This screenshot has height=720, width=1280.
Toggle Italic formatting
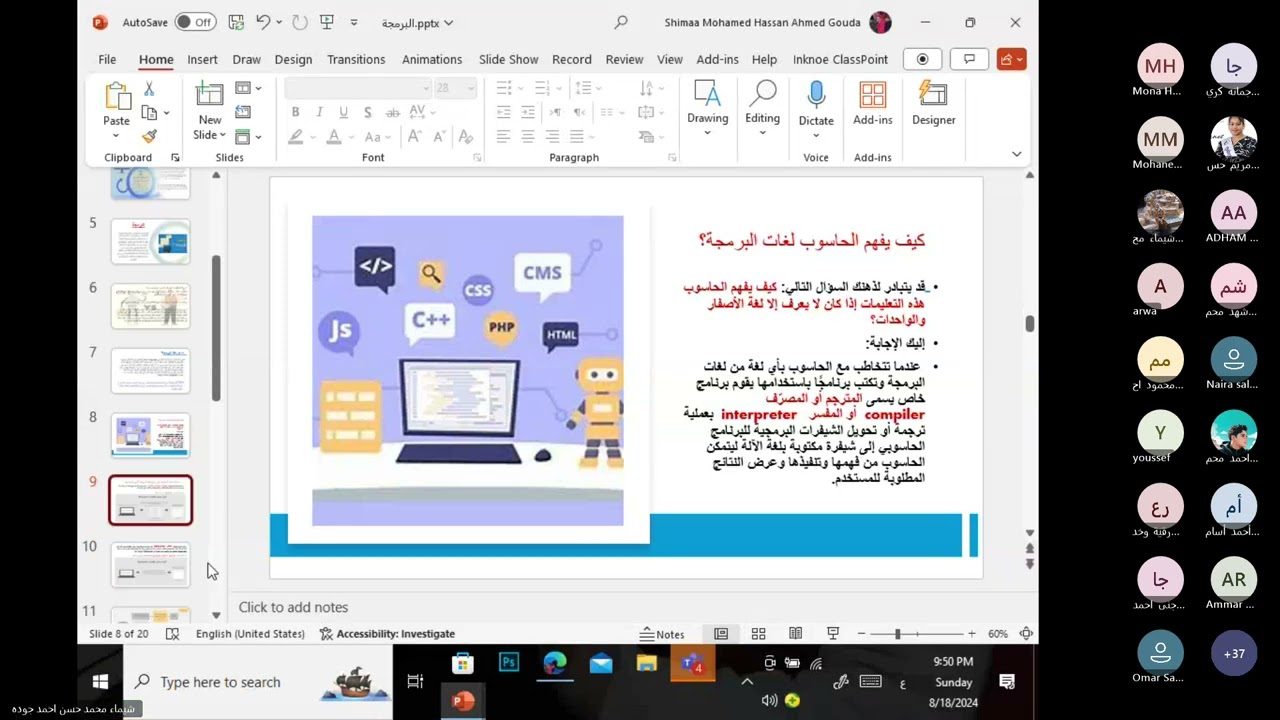(319, 112)
